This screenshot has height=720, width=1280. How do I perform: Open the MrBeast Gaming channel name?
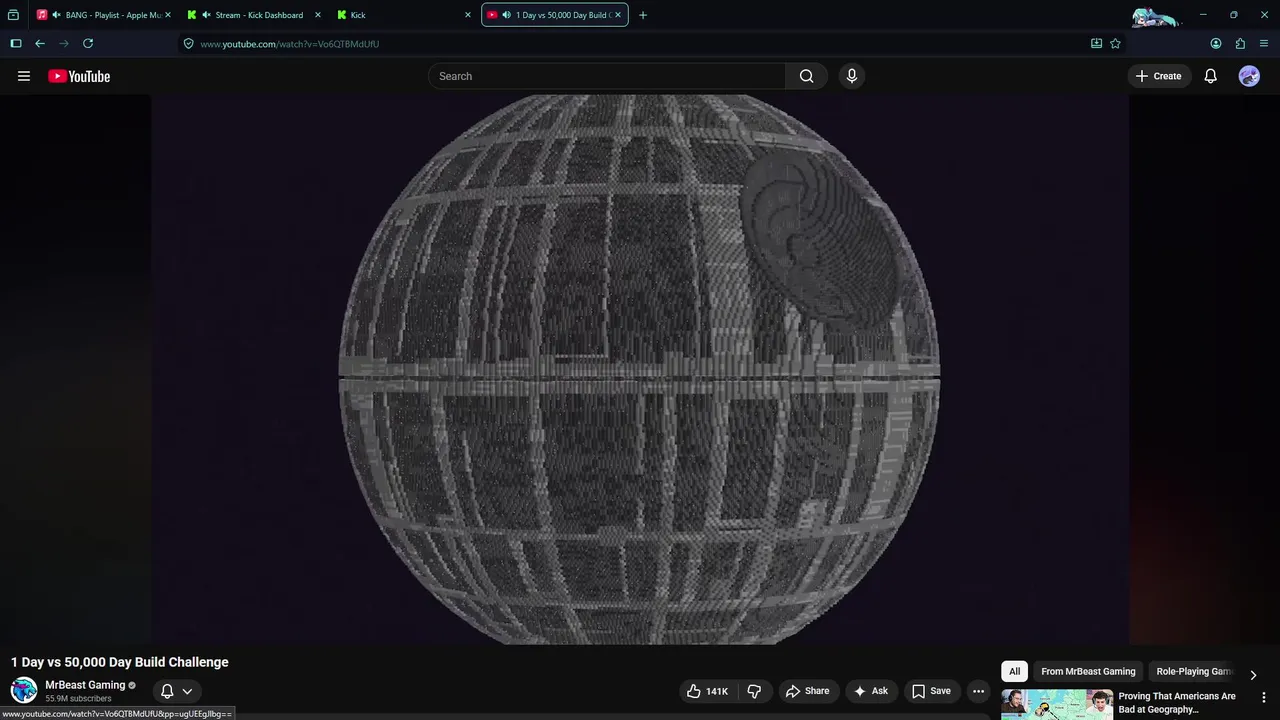[x=85, y=685]
